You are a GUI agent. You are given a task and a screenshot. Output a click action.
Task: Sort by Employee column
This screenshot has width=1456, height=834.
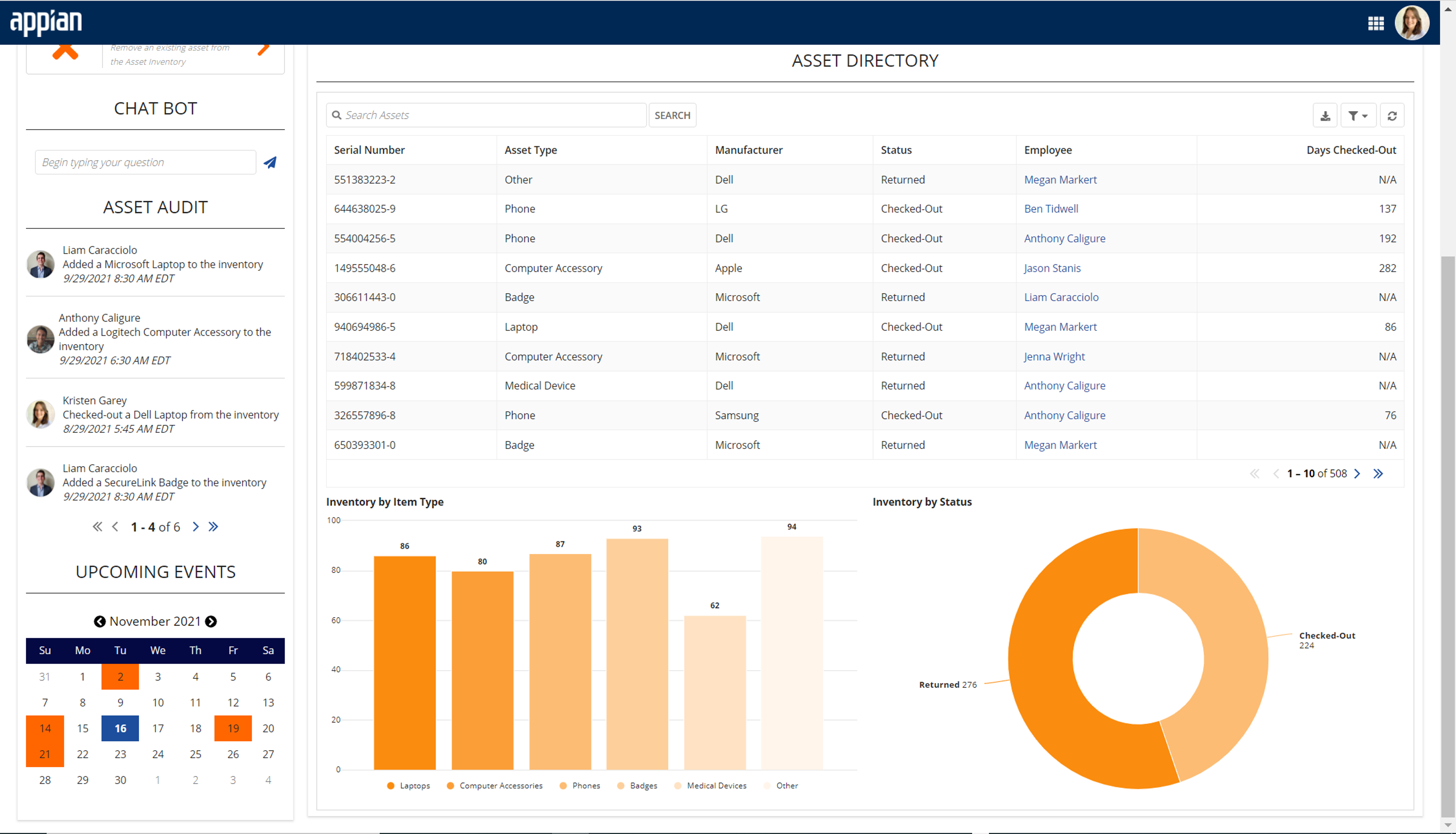tap(1048, 150)
